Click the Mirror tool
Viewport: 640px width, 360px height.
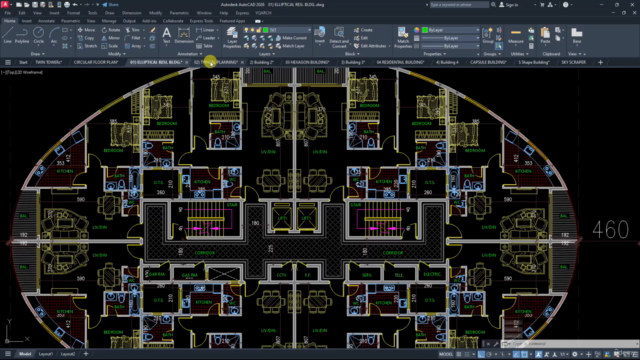pos(111,38)
